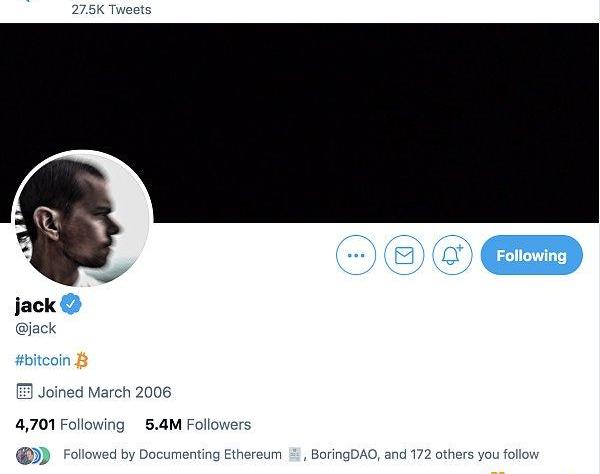Click the orange Bitcoin symbol emoji
The height and width of the screenshot is (474, 600).
[83, 360]
